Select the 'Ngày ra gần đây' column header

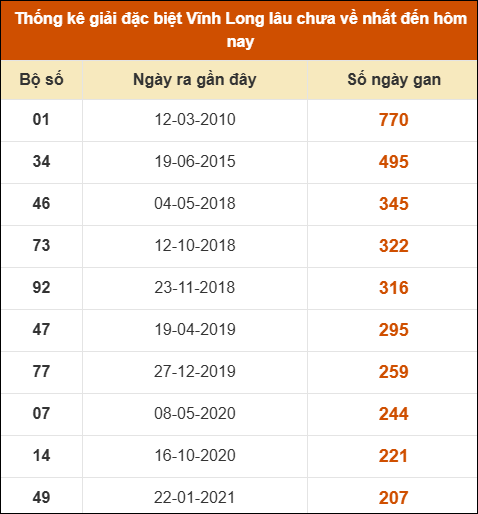(x=195, y=80)
